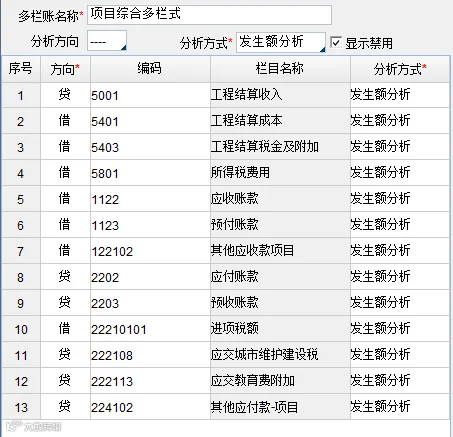Select row number 7
The image size is (453, 437).
21,251
